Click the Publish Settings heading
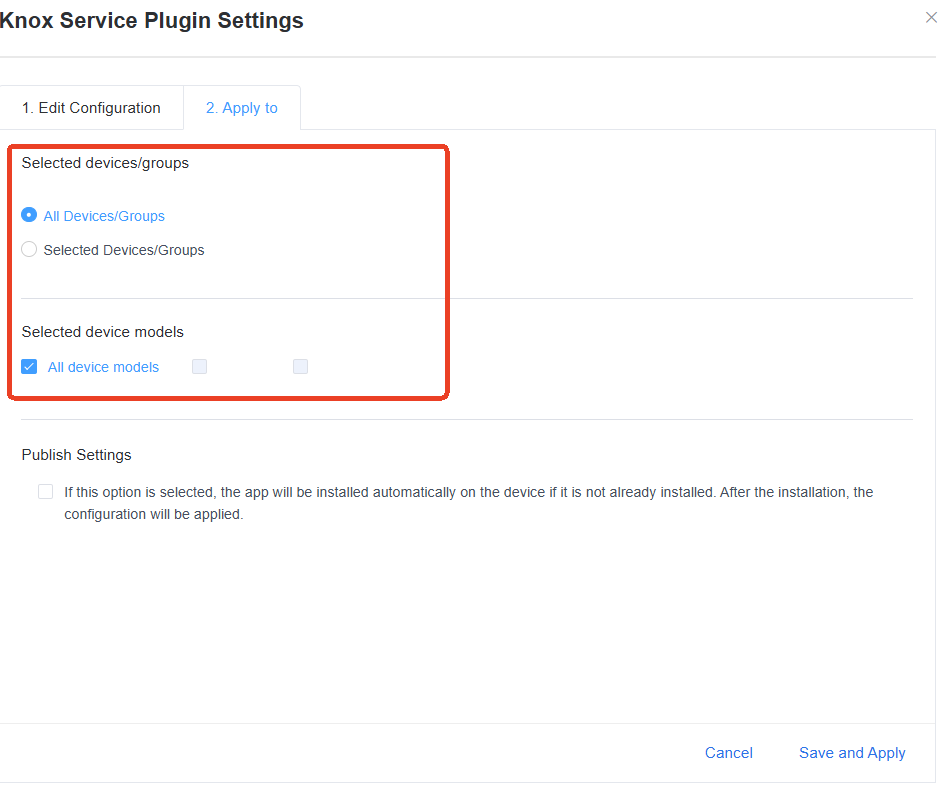This screenshot has height=790, width=952. point(76,455)
